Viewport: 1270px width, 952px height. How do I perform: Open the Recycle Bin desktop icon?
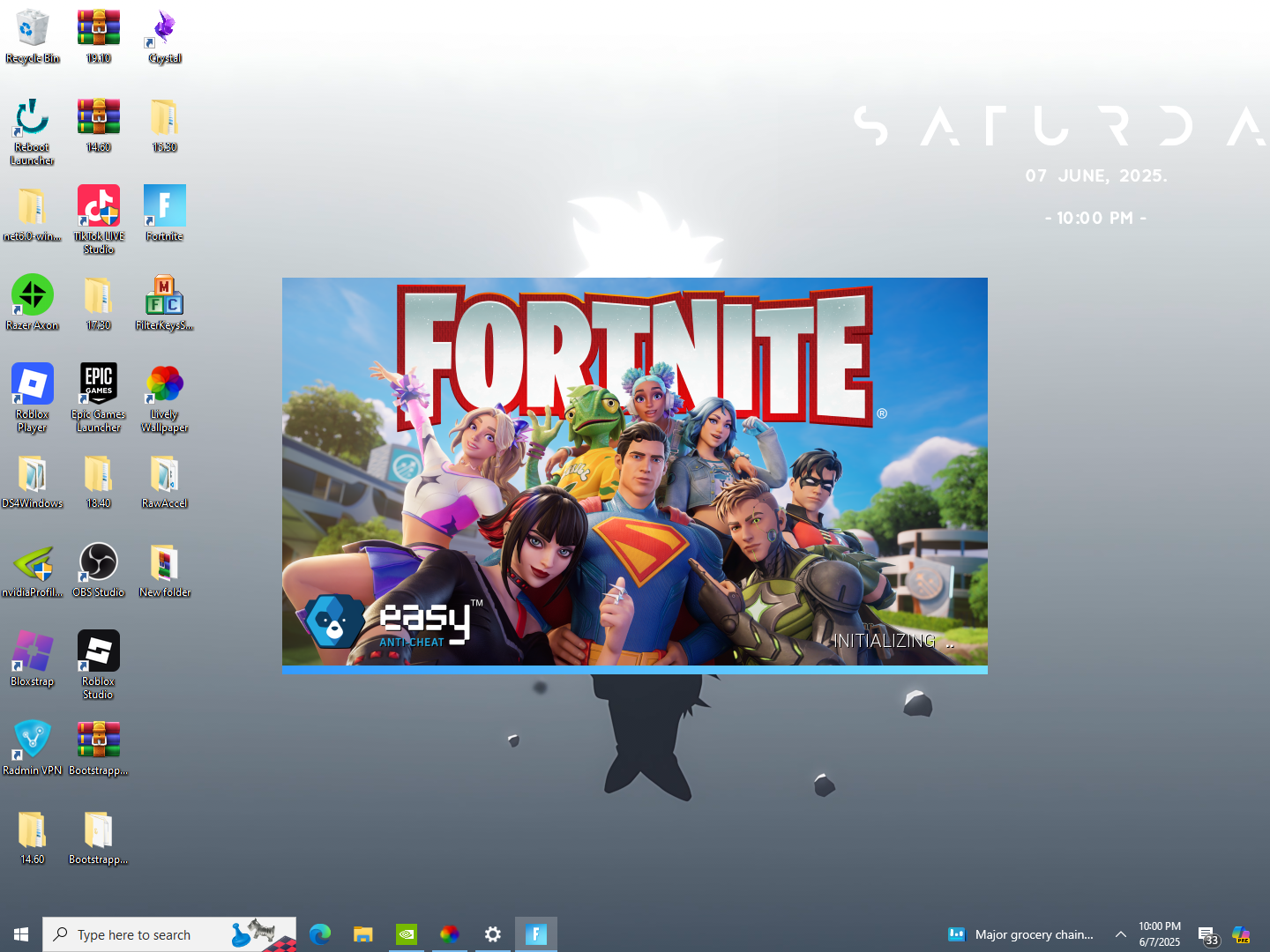(33, 36)
